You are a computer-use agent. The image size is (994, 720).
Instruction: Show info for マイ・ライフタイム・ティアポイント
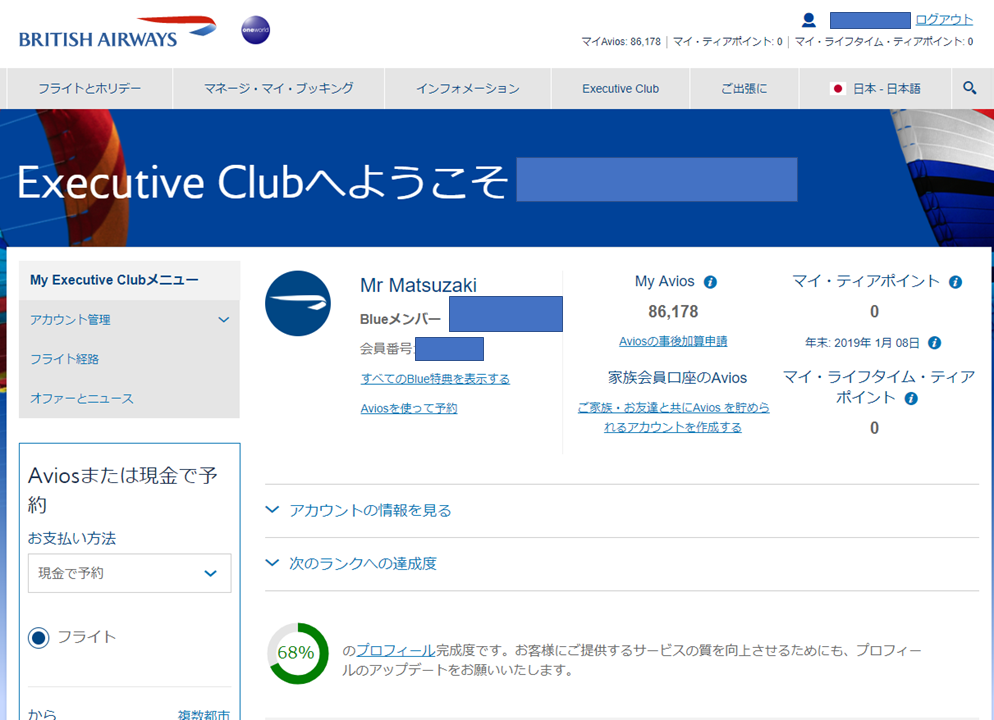[x=911, y=399]
